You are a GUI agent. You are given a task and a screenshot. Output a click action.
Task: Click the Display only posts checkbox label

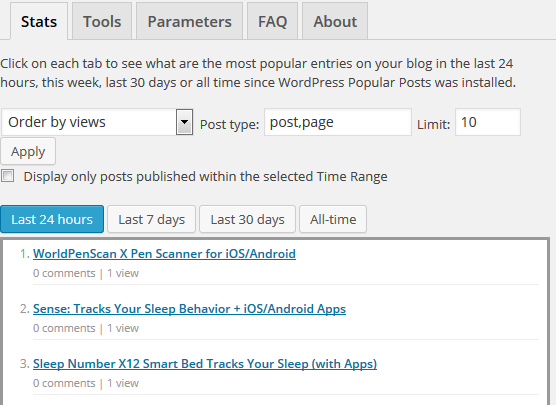point(205,177)
